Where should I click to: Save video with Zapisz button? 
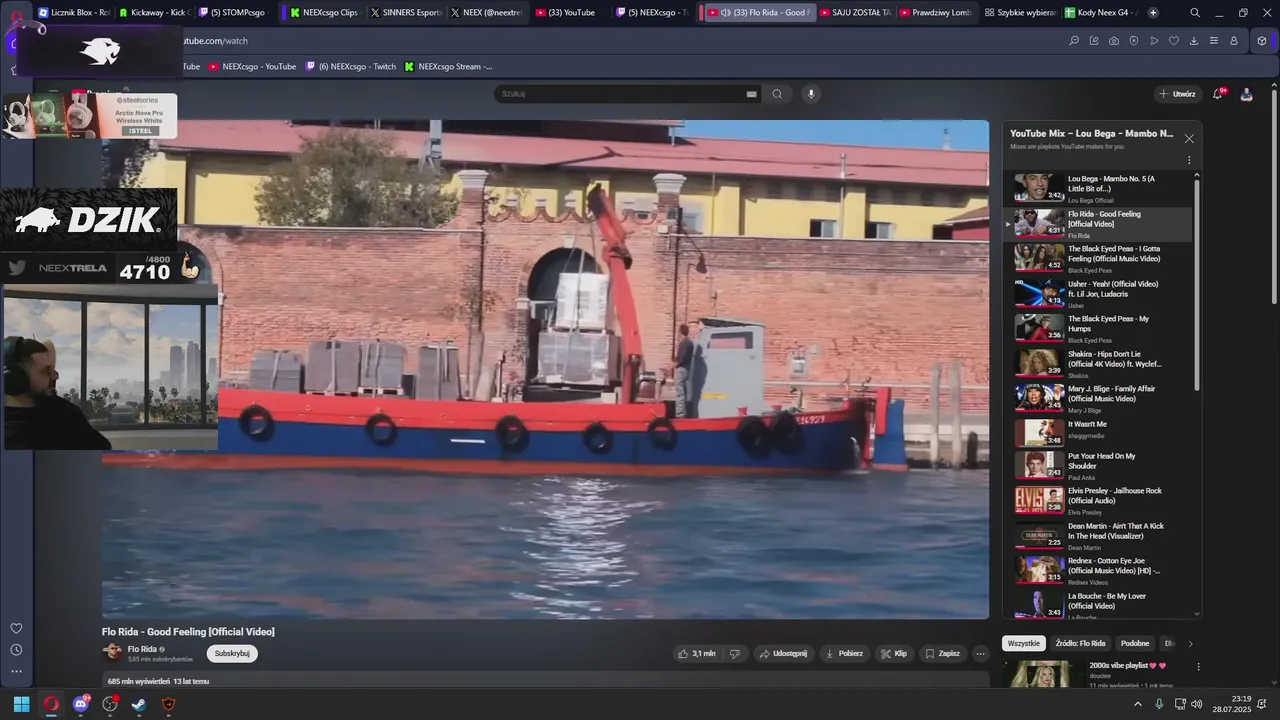coord(943,654)
